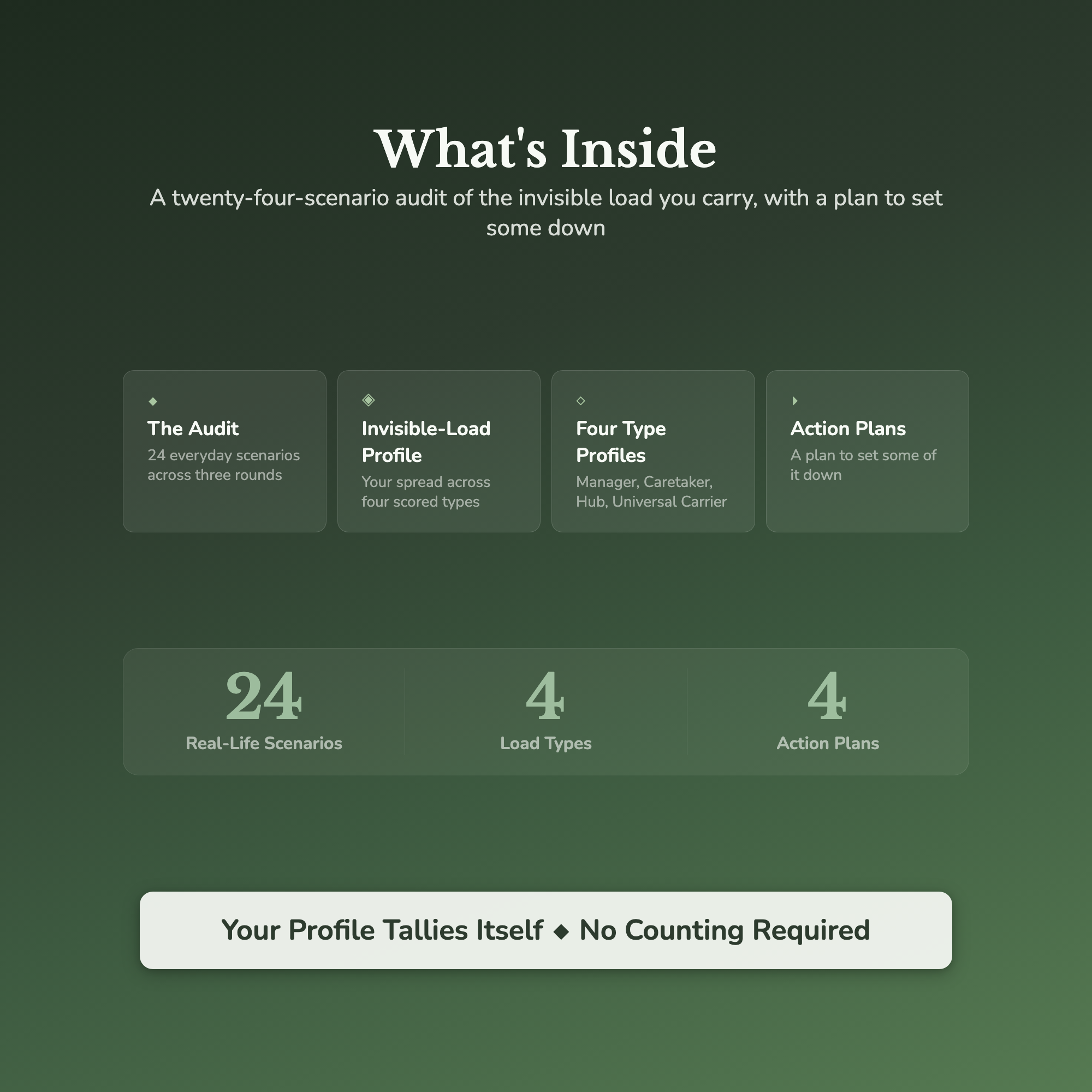Click "Your spread across four scored types"
The width and height of the screenshot is (1092, 1092).
click(426, 492)
